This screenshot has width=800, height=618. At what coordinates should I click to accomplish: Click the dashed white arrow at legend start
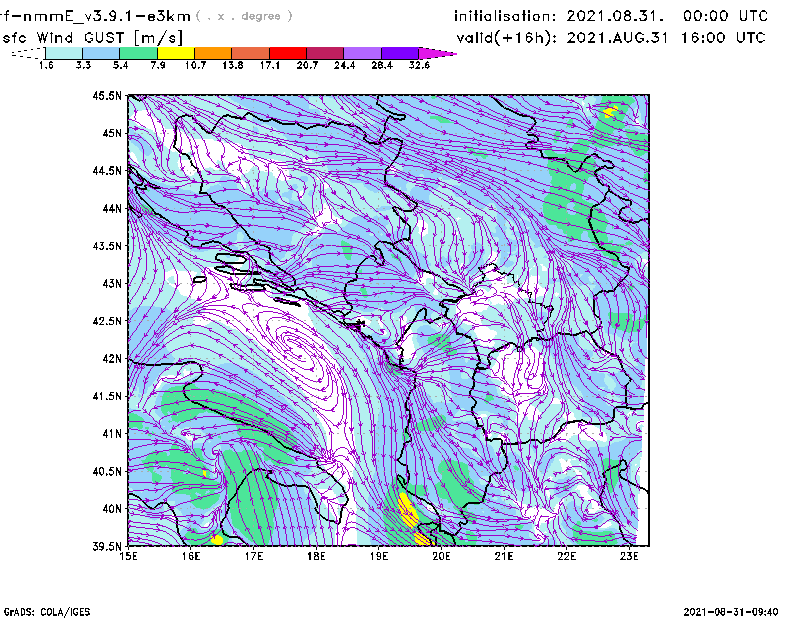pyautogui.click(x=28, y=53)
